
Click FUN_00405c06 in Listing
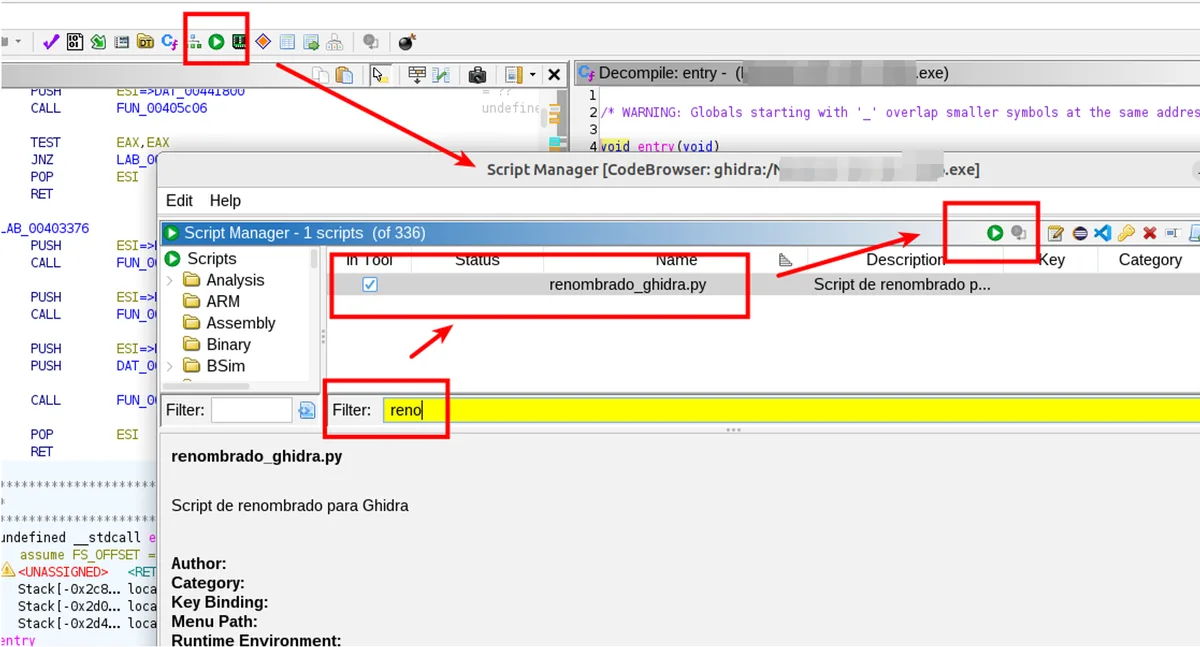coord(161,108)
